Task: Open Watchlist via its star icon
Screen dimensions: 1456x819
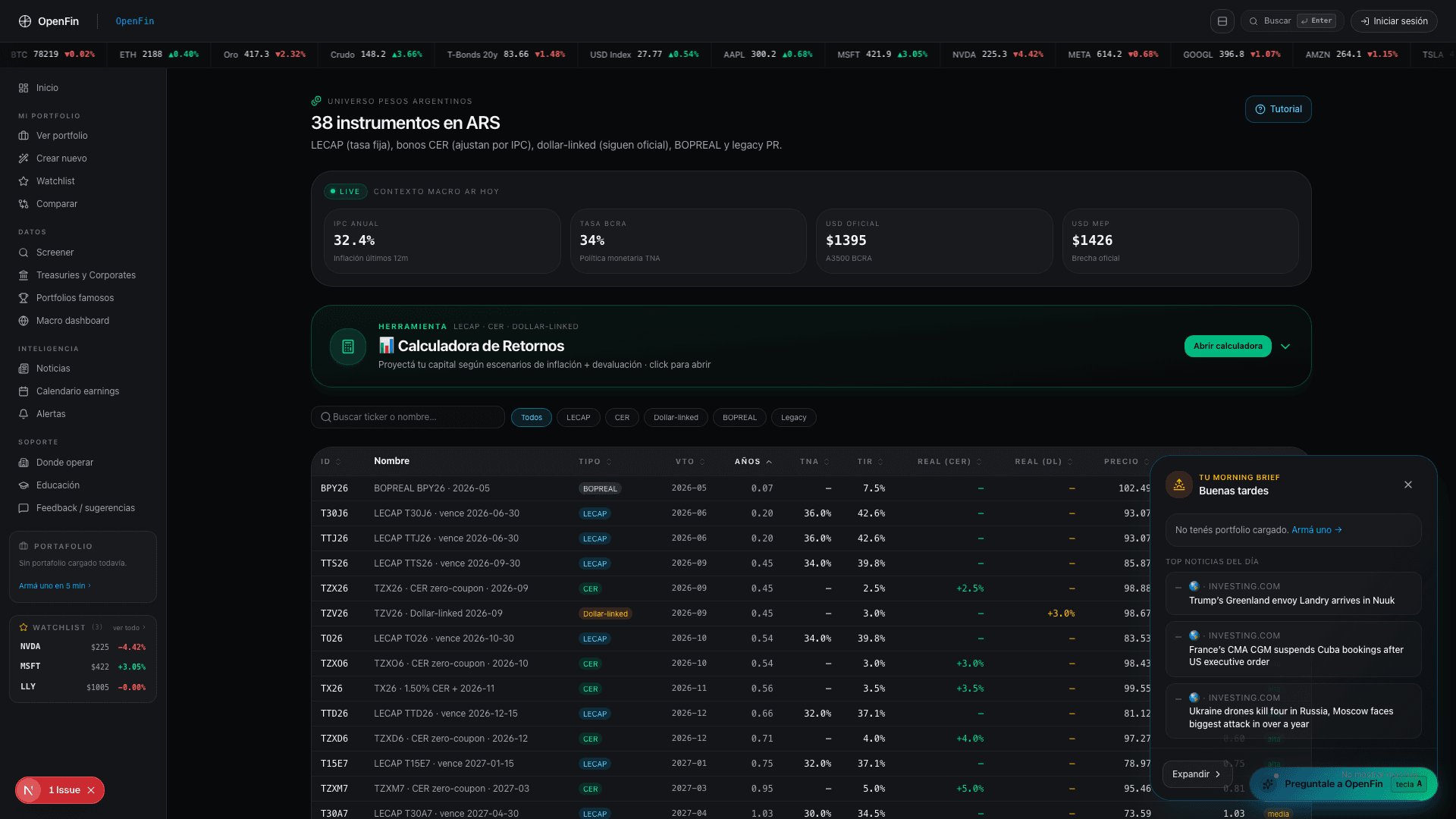Action: click(x=24, y=181)
